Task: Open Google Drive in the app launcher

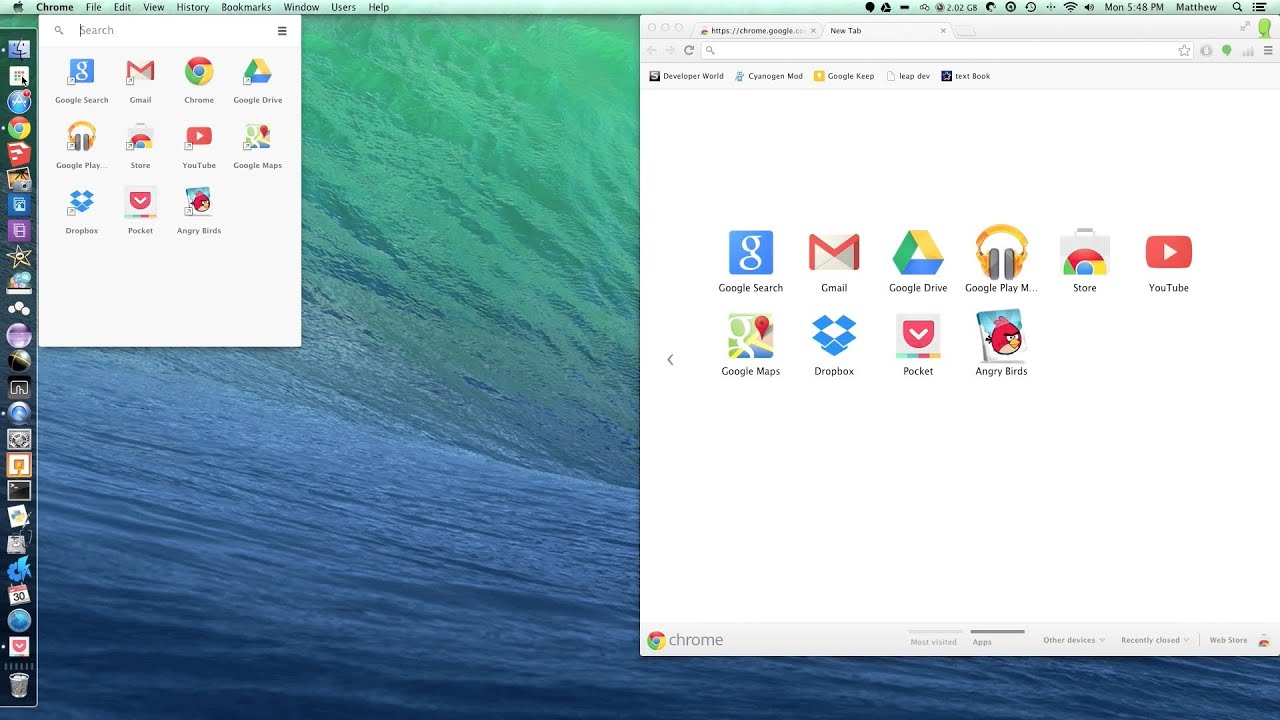Action: pyautogui.click(x=258, y=80)
